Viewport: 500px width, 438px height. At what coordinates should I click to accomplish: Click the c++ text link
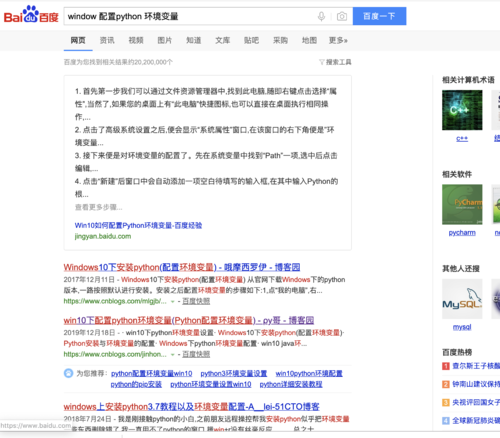pos(462,138)
